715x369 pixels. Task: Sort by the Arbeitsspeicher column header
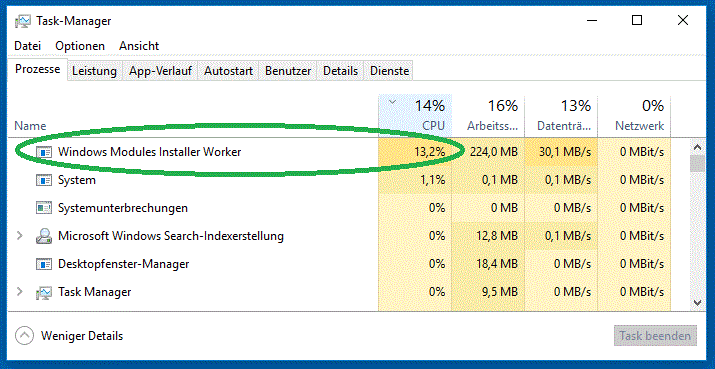(x=488, y=115)
